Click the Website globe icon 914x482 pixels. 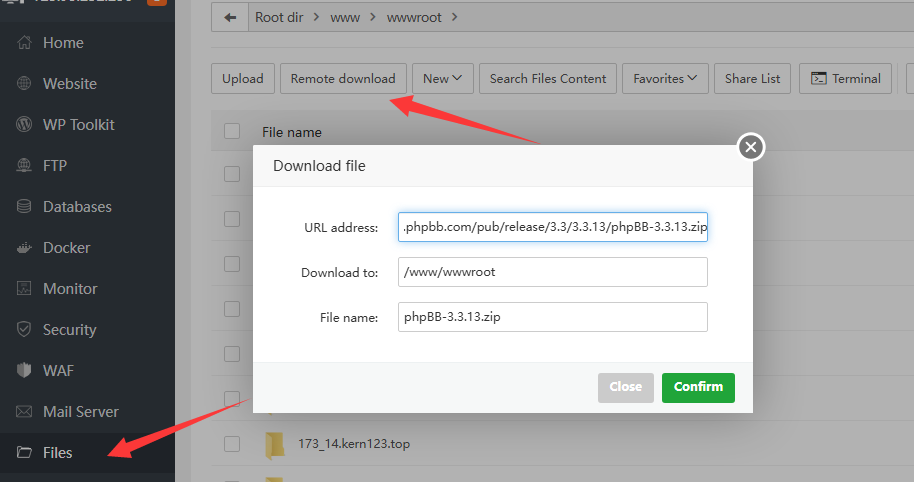pyautogui.click(x=24, y=83)
